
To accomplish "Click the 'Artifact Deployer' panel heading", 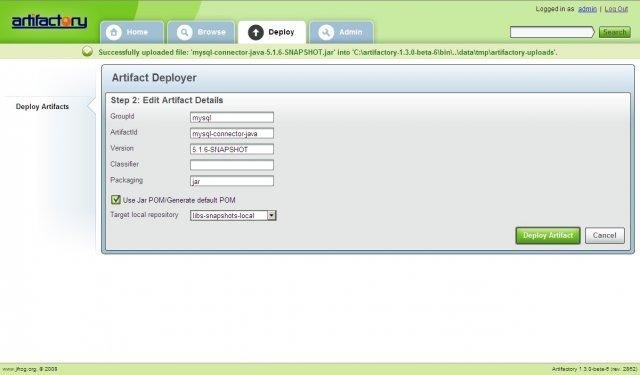I will coord(154,78).
